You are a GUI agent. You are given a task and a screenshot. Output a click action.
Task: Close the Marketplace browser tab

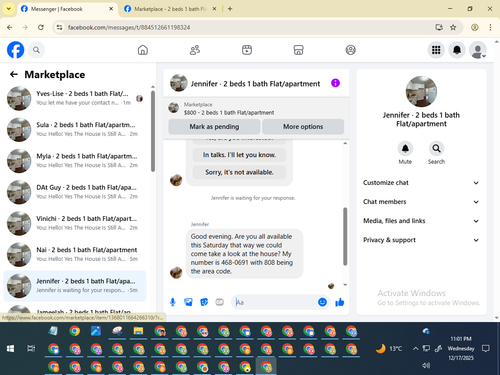point(214,9)
